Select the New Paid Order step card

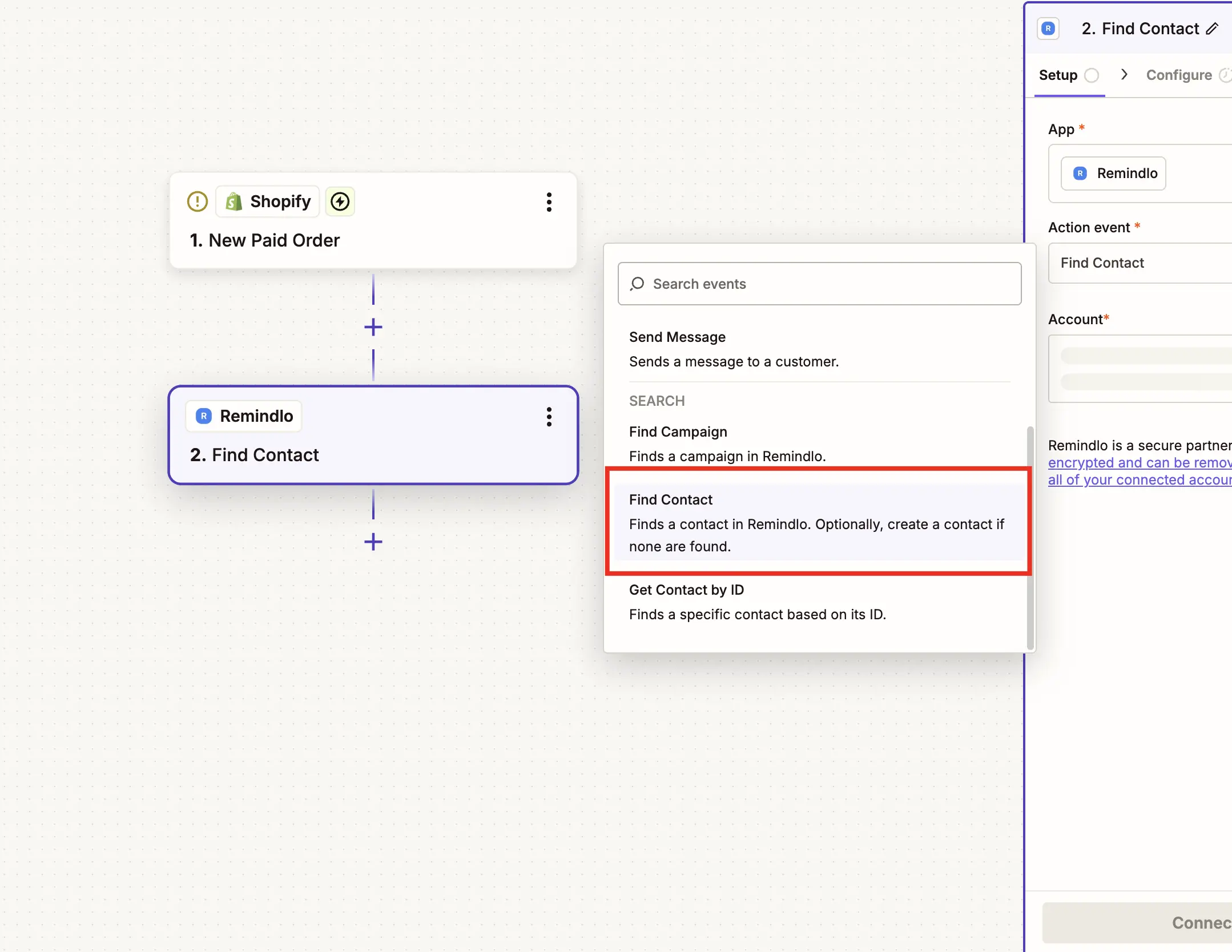tap(373, 220)
